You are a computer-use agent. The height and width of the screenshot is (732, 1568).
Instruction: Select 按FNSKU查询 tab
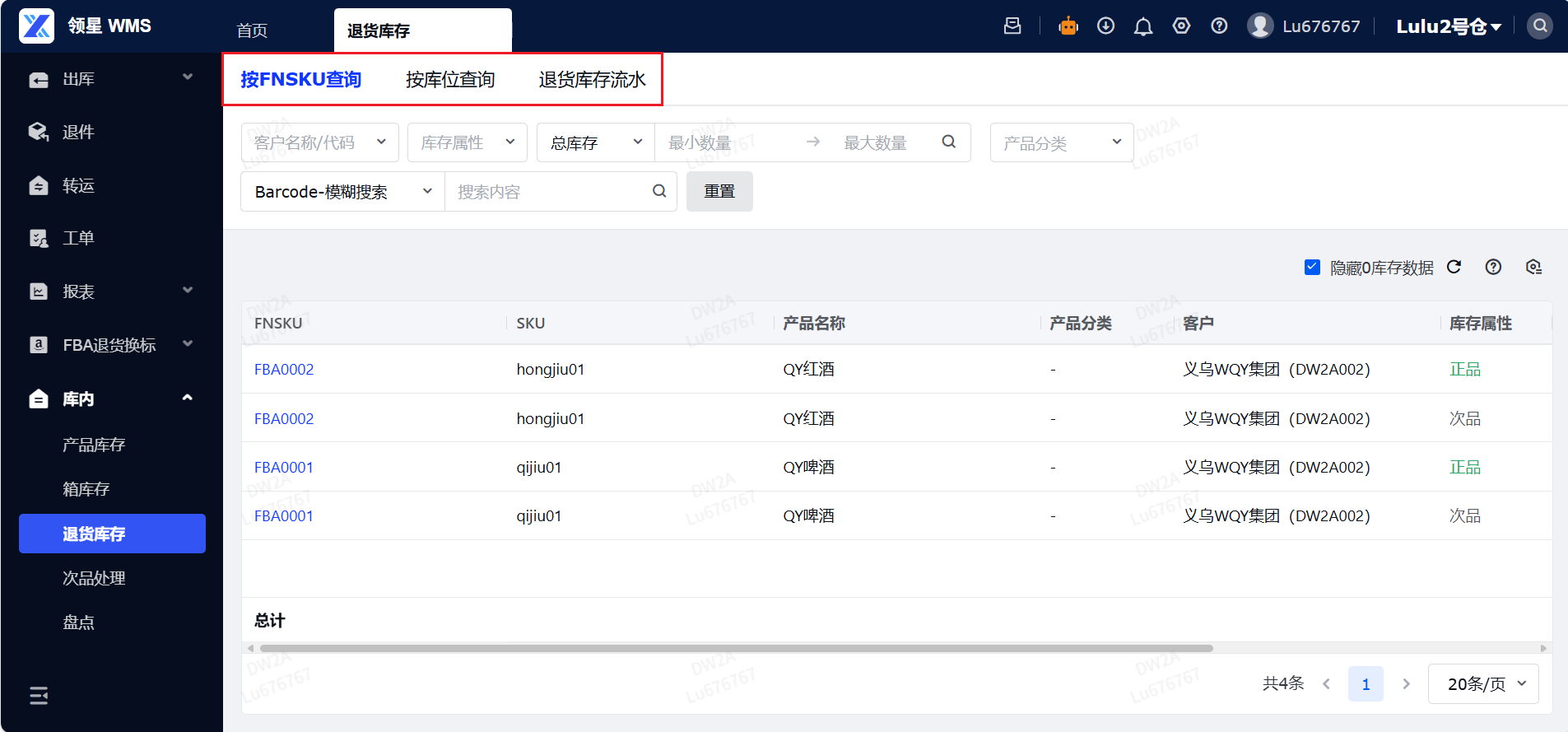click(300, 79)
